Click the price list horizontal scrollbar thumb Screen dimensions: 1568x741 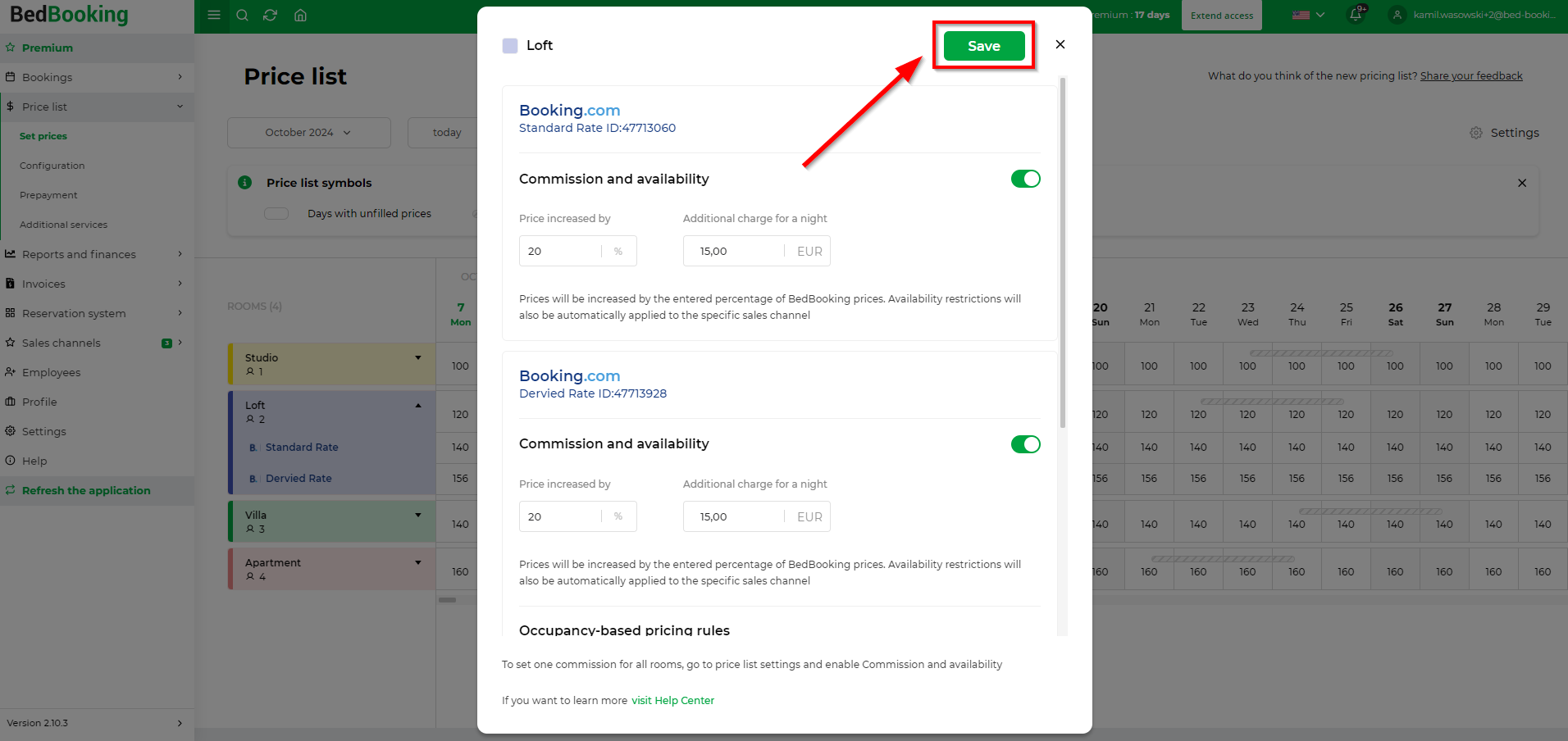(447, 599)
